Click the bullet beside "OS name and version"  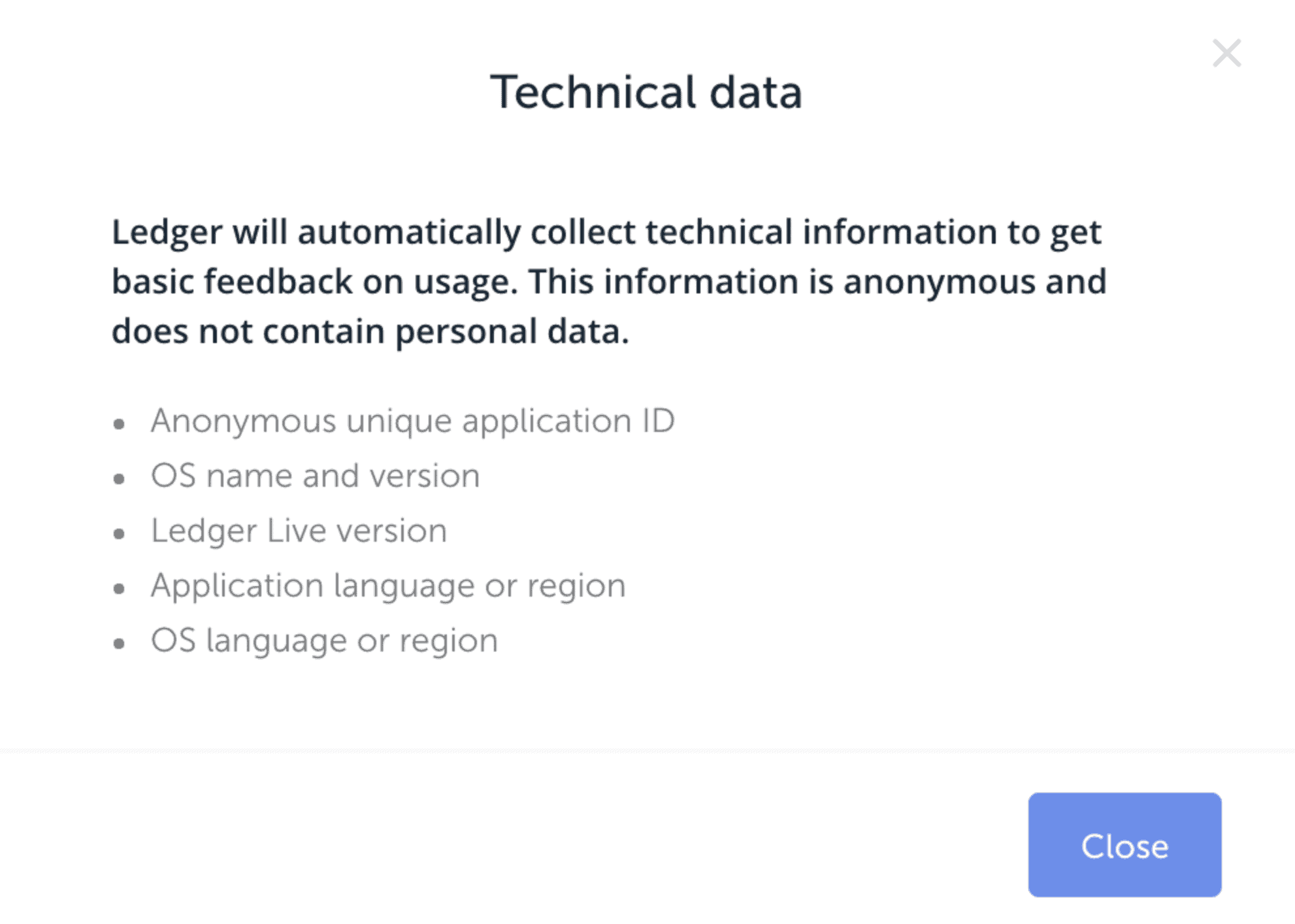point(119,480)
